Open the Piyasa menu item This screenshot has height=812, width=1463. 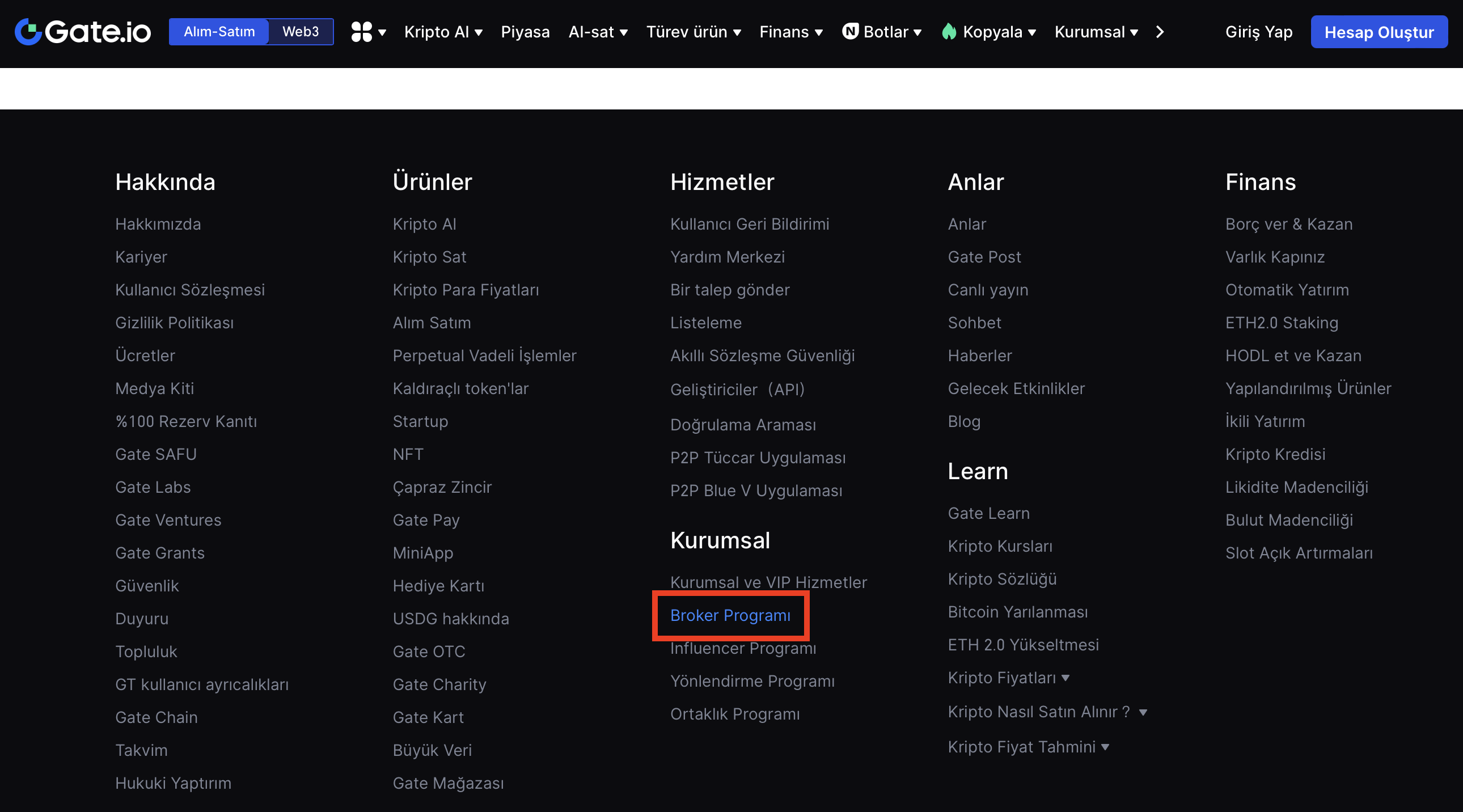click(x=525, y=32)
